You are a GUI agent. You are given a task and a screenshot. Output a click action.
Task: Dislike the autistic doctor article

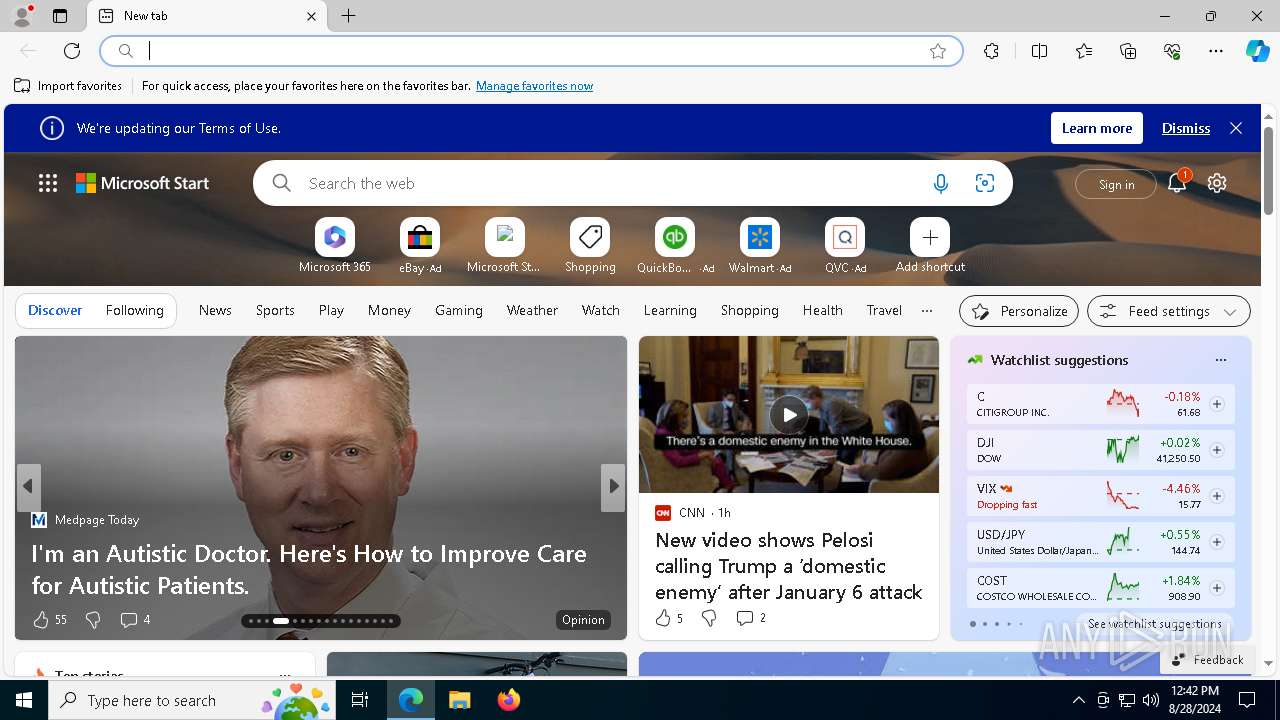coord(93,620)
